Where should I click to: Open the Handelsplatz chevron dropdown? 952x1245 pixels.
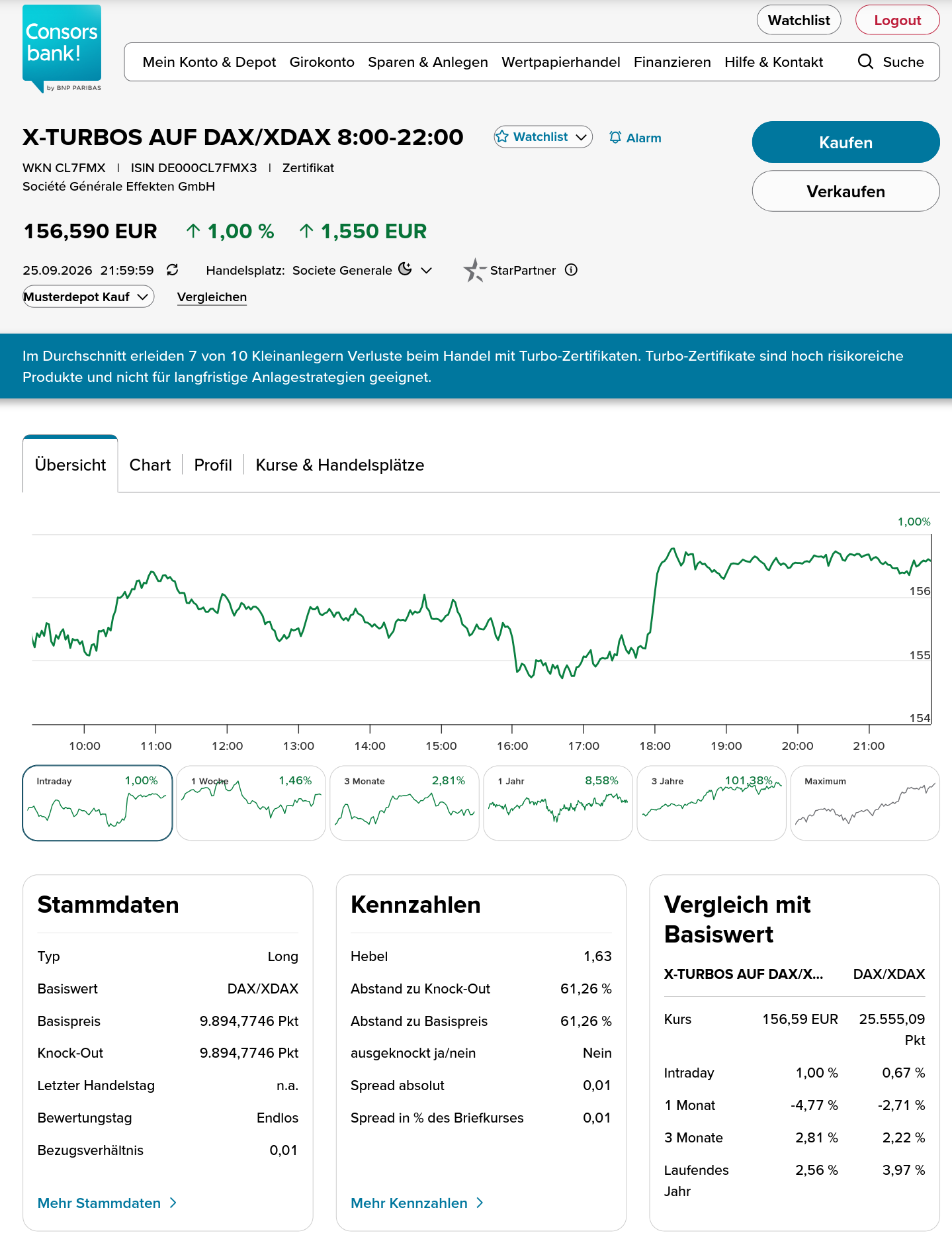coord(427,270)
